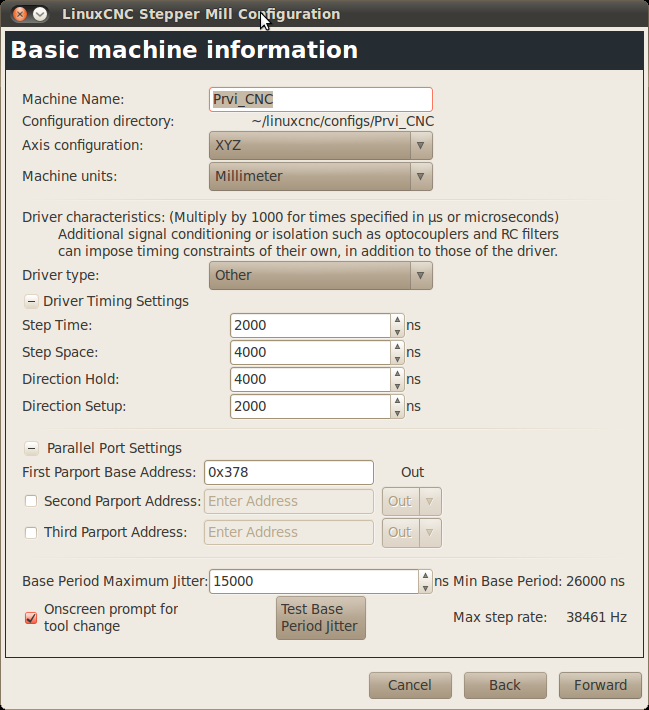
Task: Open the Machine units Millimeter dropdown
Action: [x=321, y=176]
